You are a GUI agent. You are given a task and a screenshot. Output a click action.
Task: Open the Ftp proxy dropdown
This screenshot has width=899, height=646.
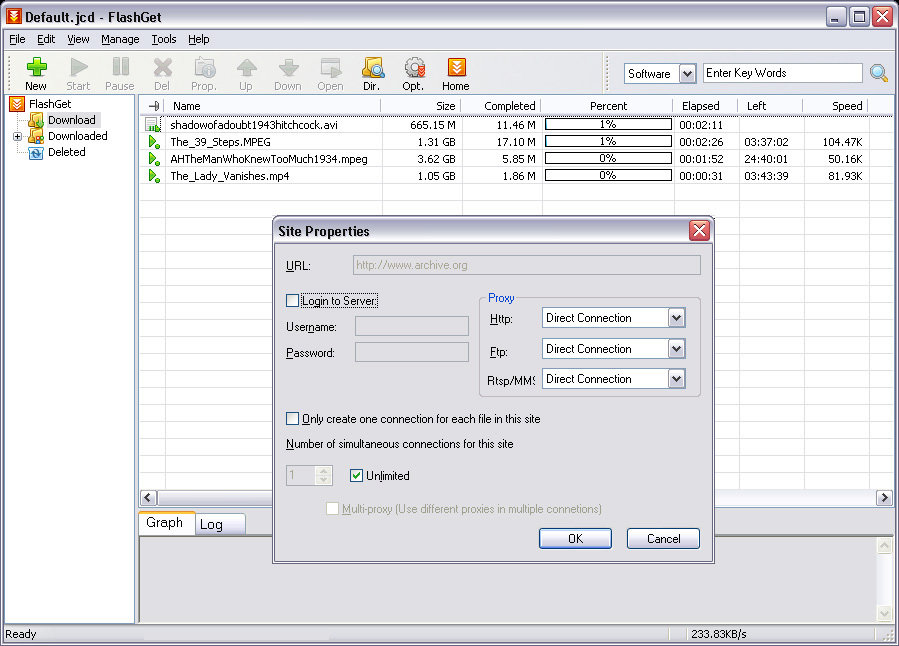pos(677,349)
